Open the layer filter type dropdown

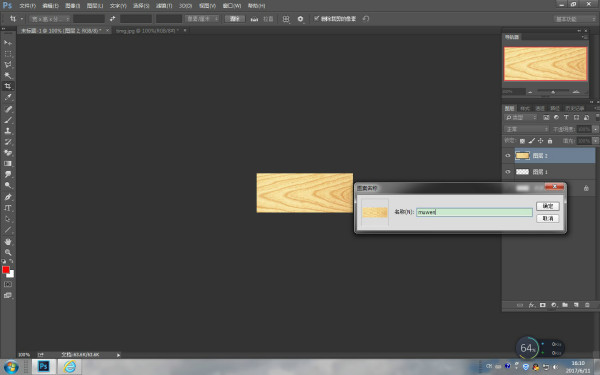(x=521, y=117)
